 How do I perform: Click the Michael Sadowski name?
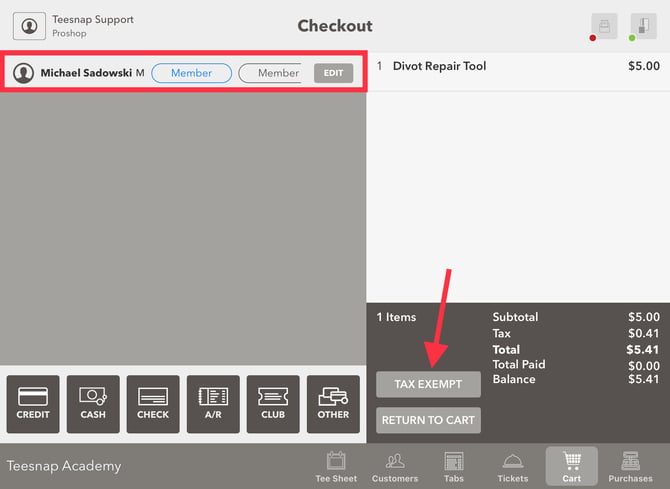(x=86, y=73)
